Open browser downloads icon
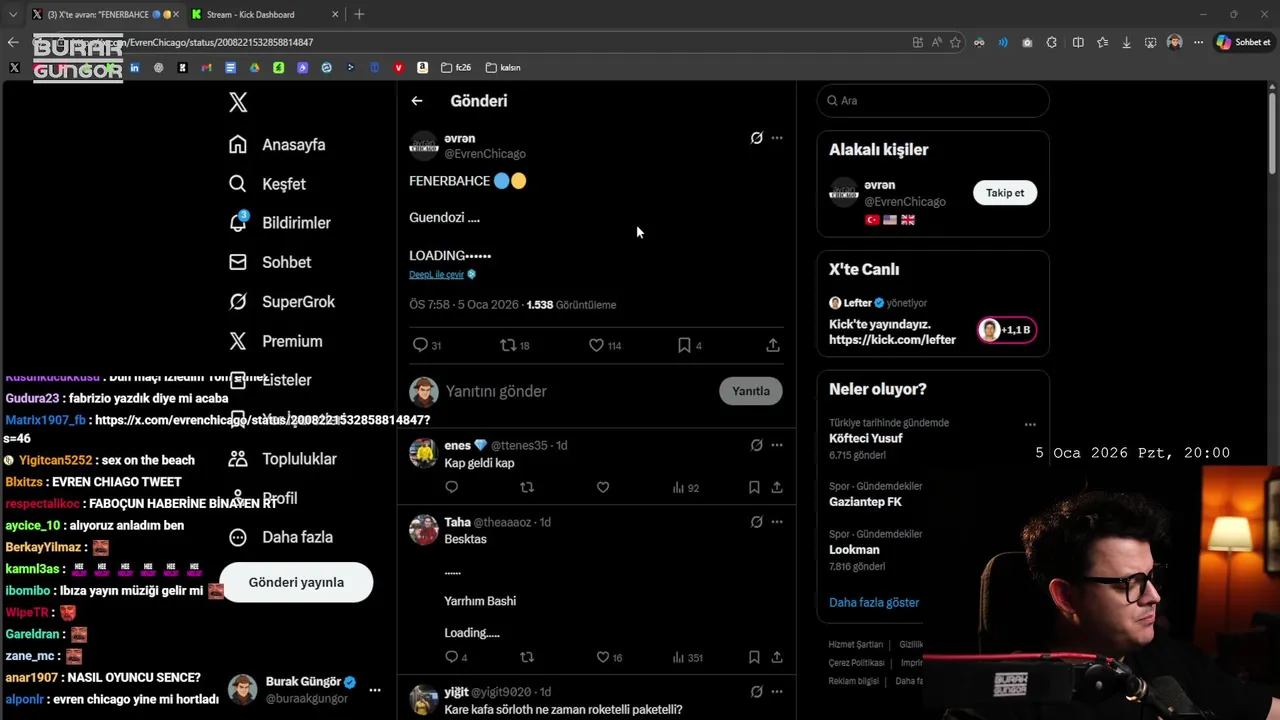Viewport: 1280px width, 720px height. coord(1126,42)
